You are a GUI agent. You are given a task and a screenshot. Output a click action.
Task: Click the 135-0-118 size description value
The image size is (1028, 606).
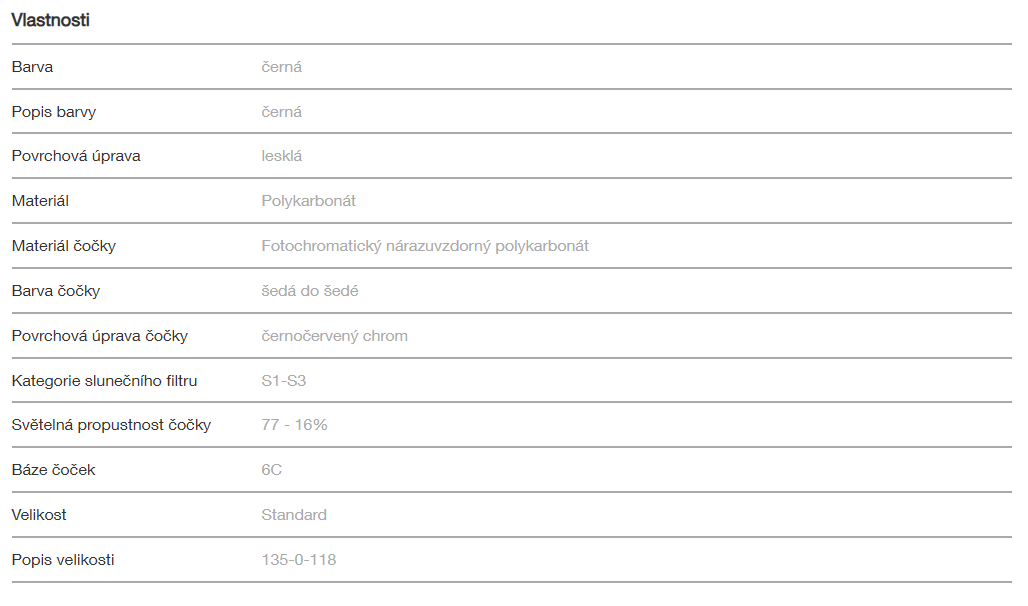(299, 560)
